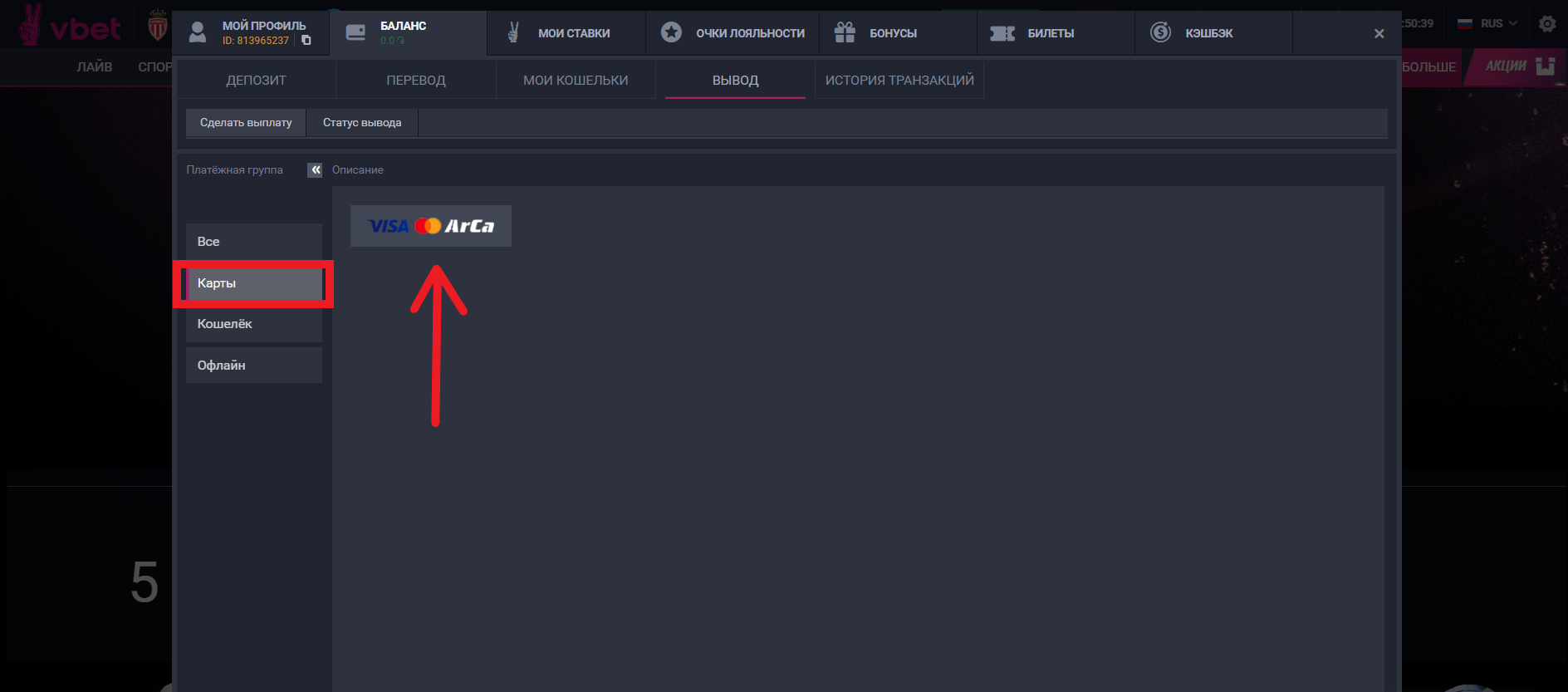1568x692 pixels.
Task: Select the ВЫВОД tab
Action: pyautogui.click(x=735, y=81)
